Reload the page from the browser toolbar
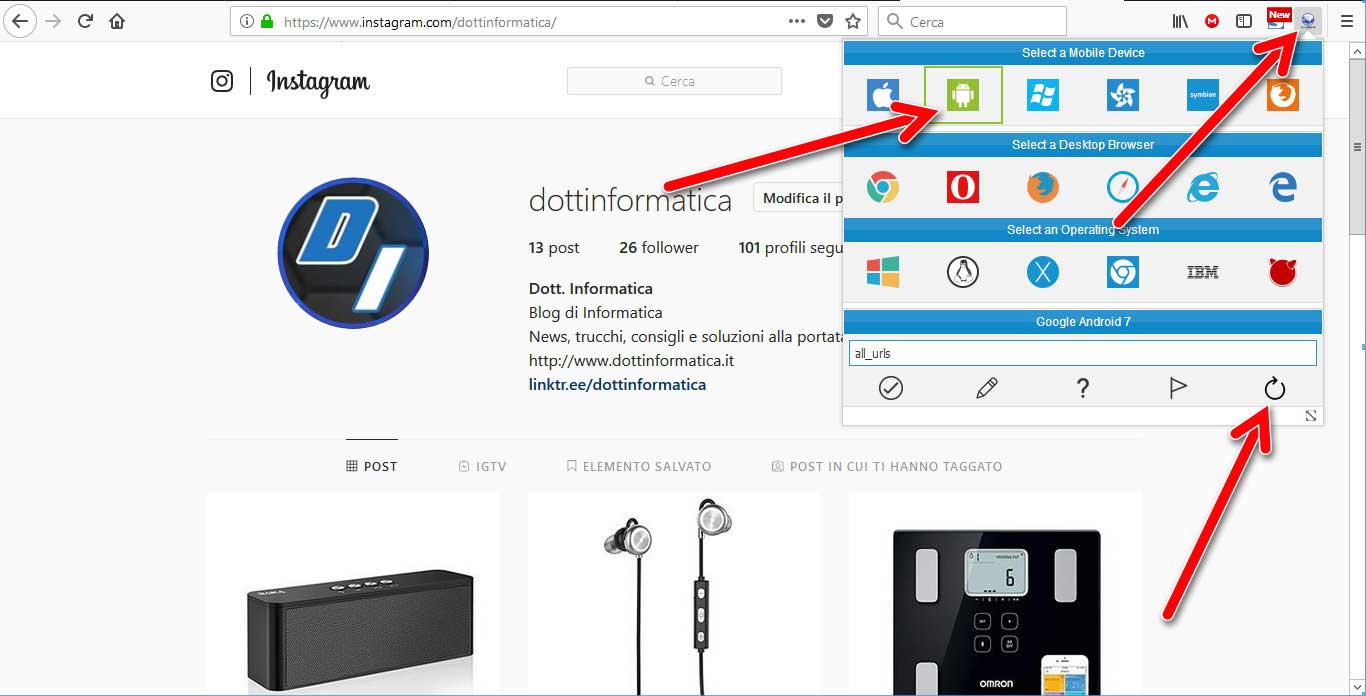1366x696 pixels. pos(86,21)
